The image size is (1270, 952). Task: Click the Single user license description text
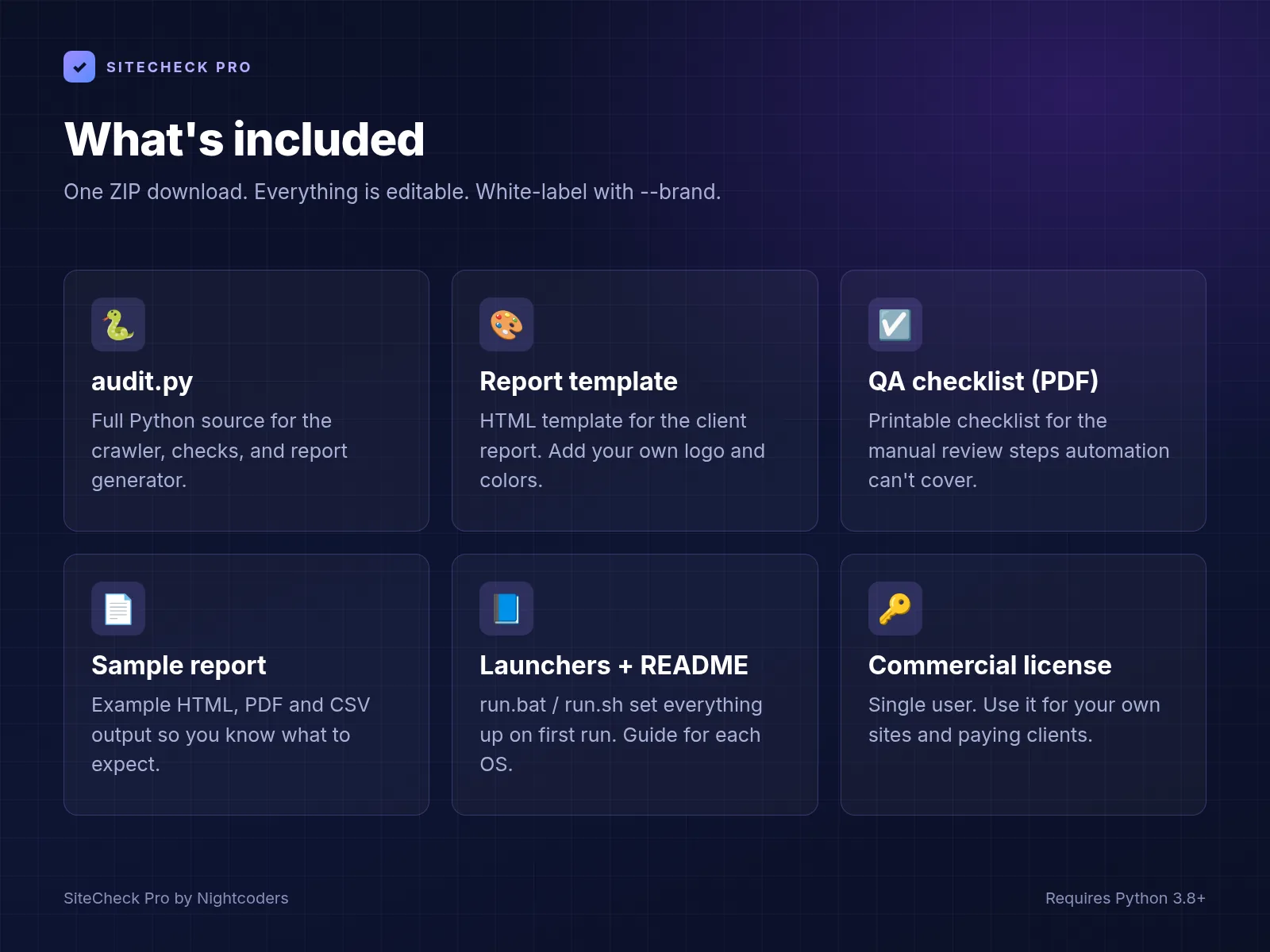pos(1014,720)
